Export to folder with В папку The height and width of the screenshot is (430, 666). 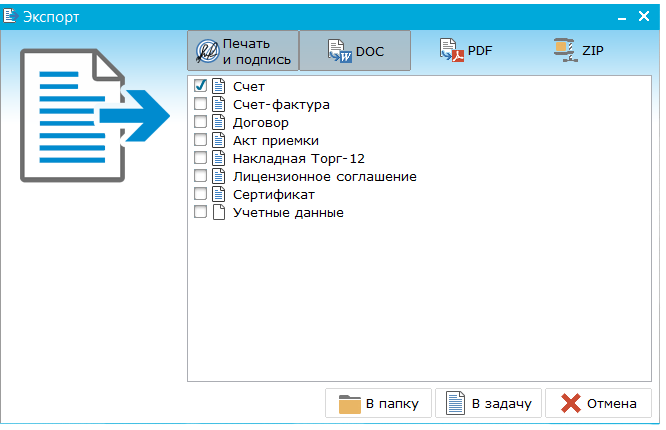click(378, 403)
